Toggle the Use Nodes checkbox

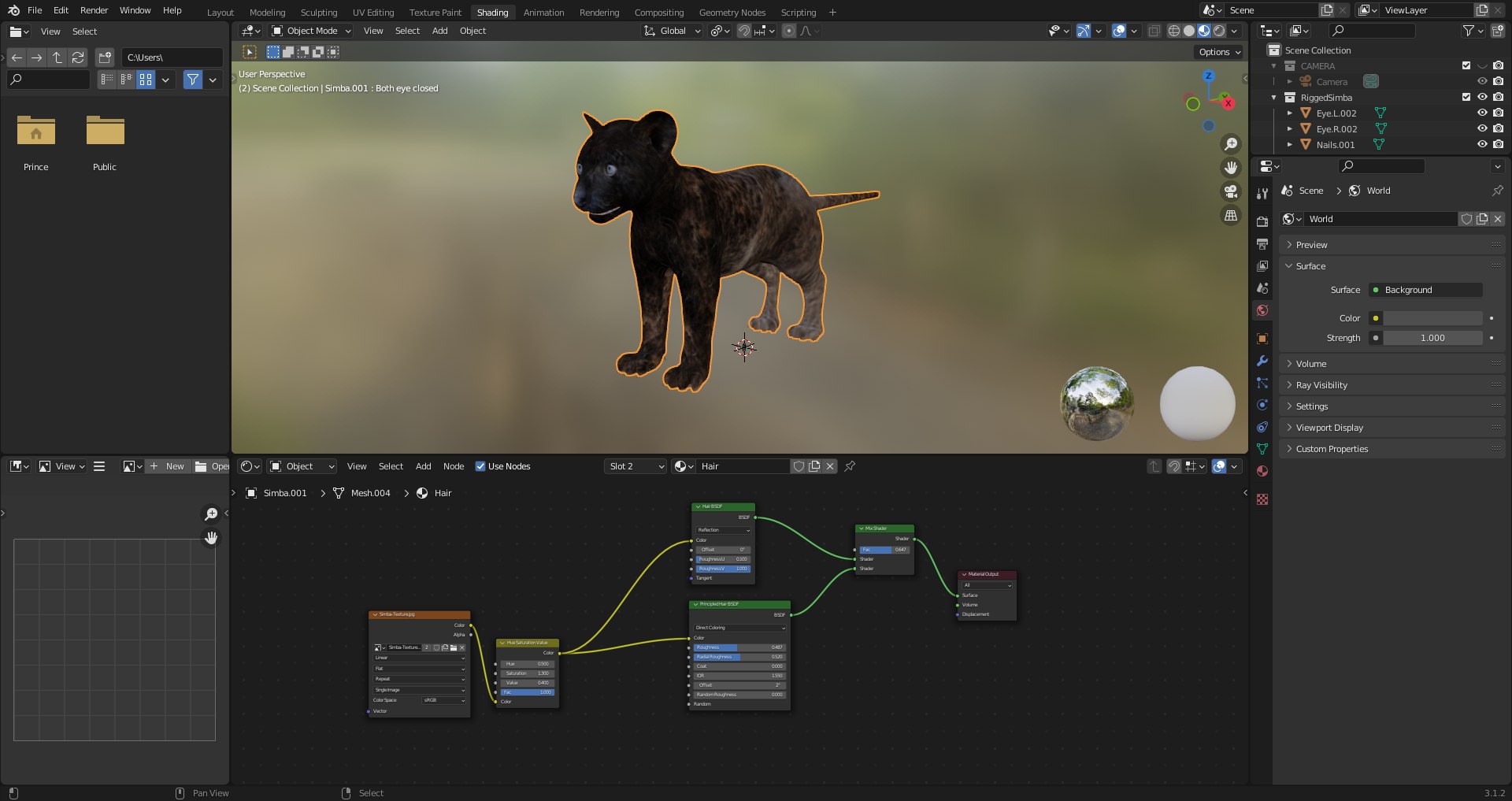coord(480,466)
